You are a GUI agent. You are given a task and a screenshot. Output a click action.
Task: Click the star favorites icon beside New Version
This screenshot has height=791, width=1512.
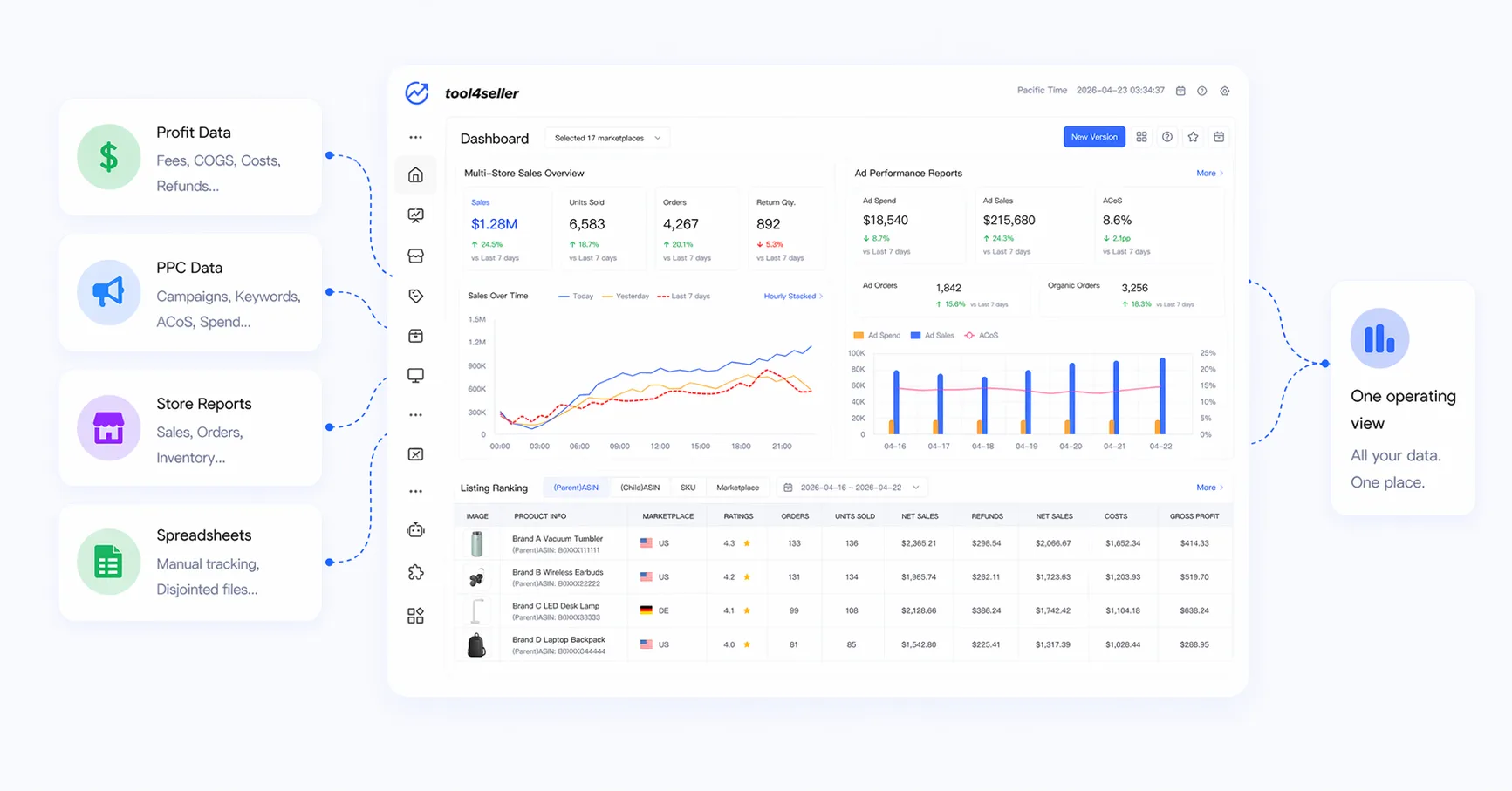[x=1193, y=137]
